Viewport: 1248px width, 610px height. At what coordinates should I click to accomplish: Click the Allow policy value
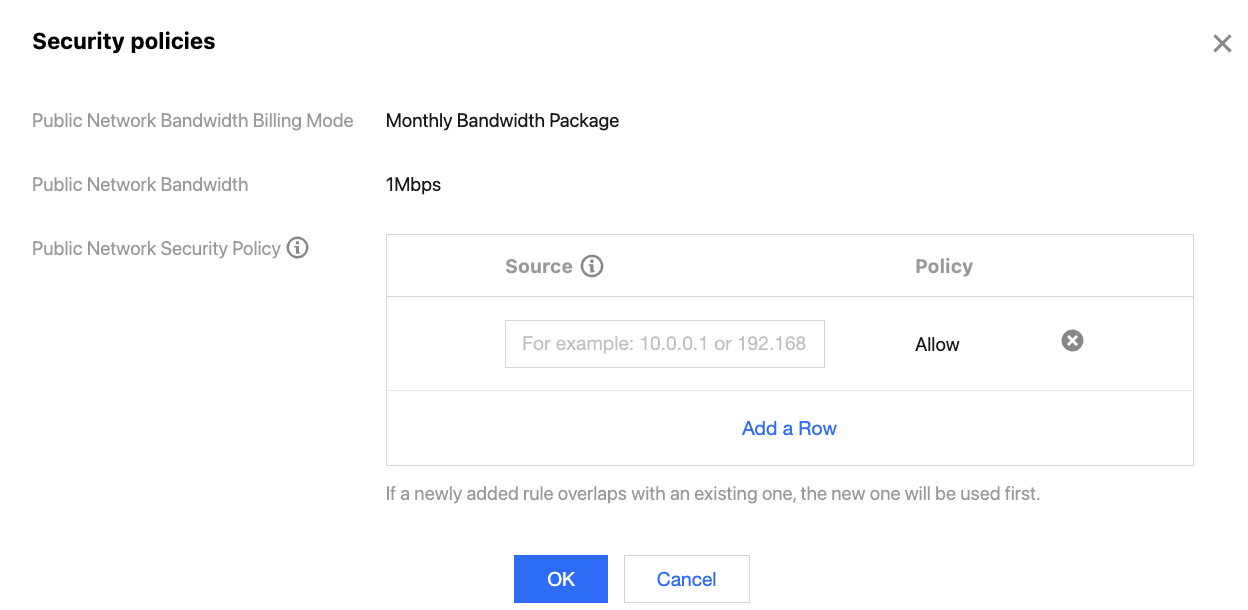[x=937, y=344]
